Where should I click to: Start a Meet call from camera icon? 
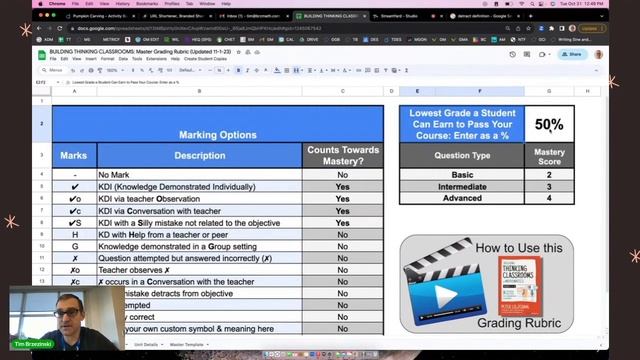(x=543, y=54)
